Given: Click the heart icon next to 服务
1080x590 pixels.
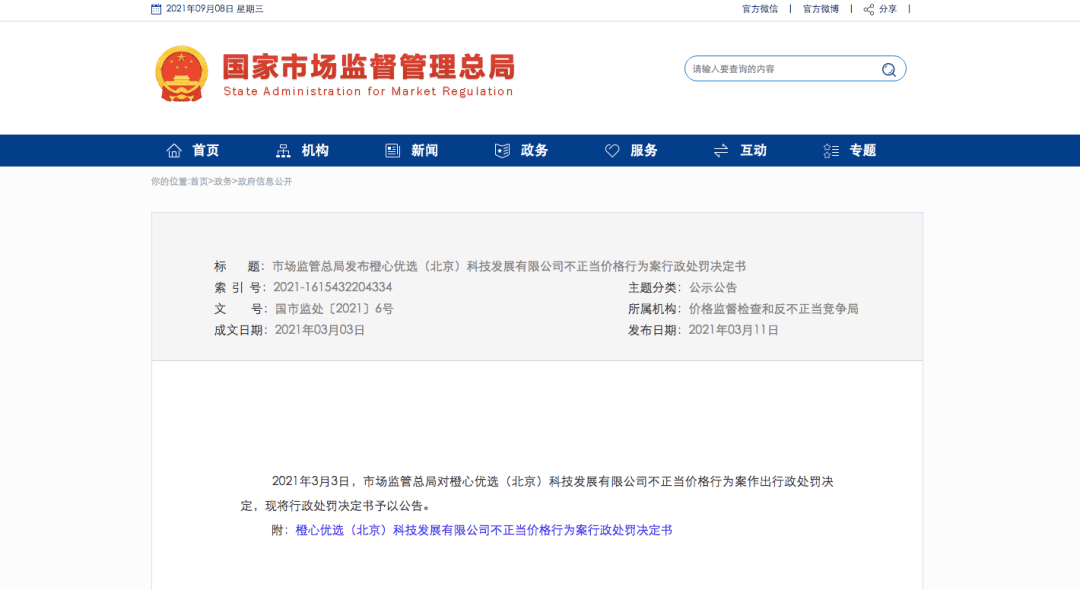Looking at the screenshot, I should [612, 151].
